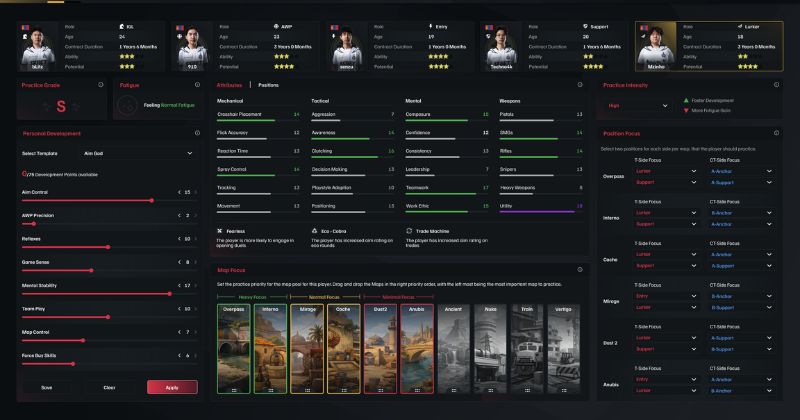
Task: Click the Support shield role icon
Action: point(585,27)
